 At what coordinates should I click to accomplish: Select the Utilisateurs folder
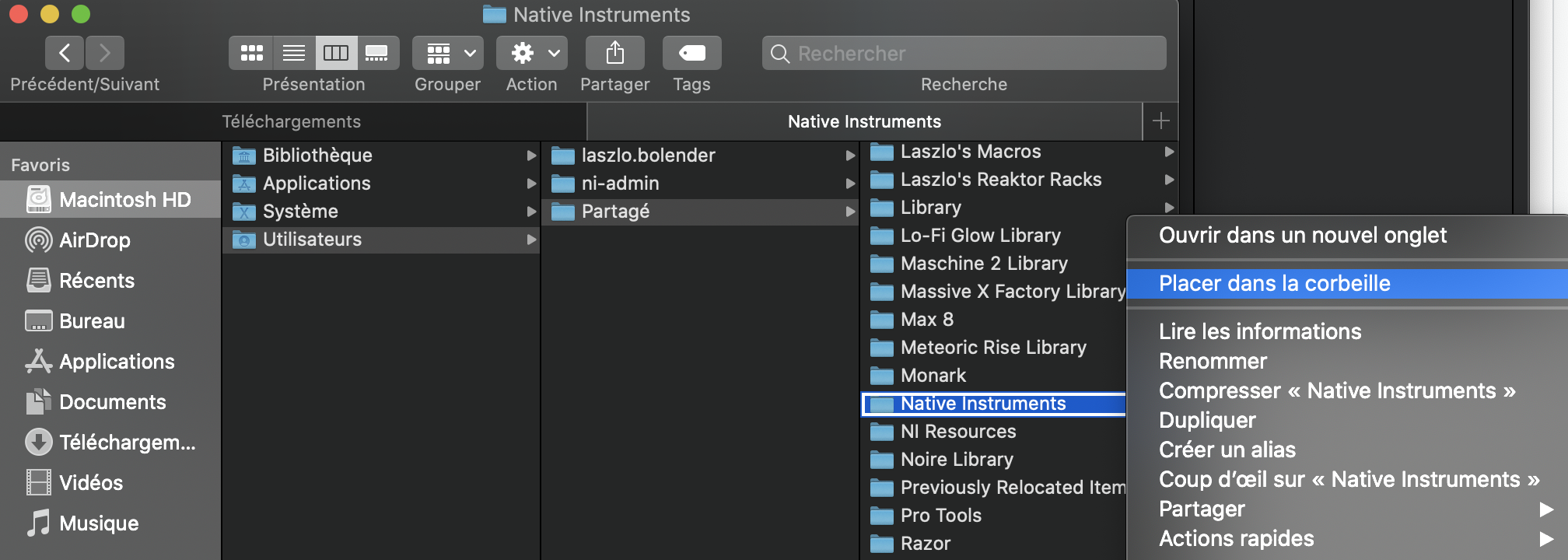pyautogui.click(x=381, y=240)
